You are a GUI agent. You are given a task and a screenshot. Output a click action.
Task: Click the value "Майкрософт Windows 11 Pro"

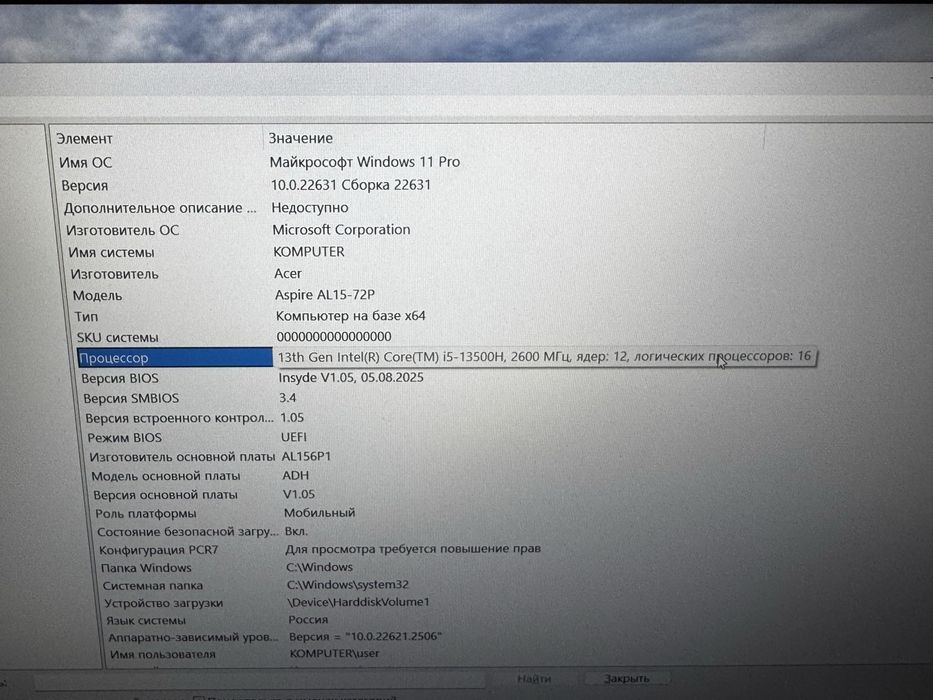point(365,162)
